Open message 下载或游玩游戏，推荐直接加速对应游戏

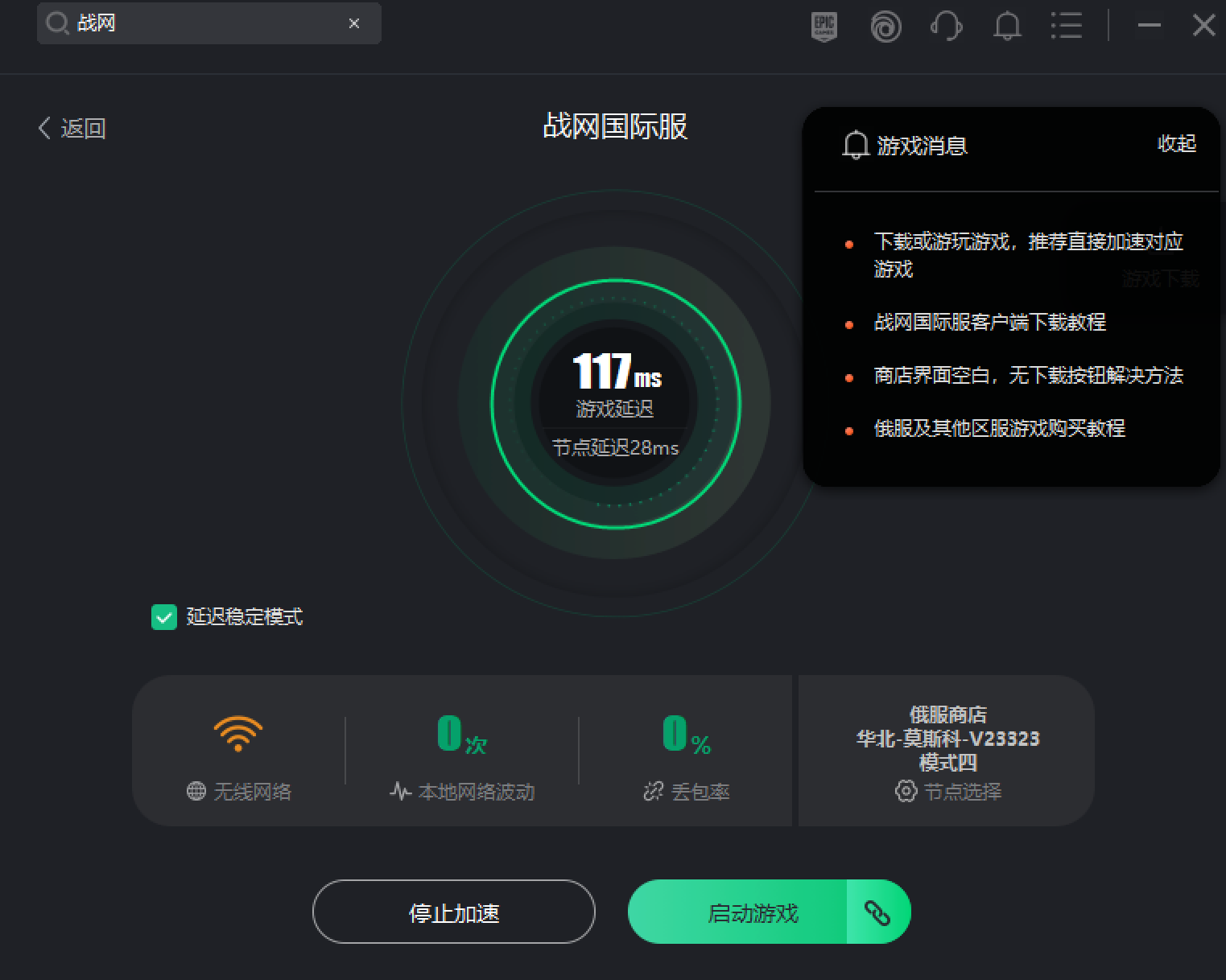coord(1028,255)
